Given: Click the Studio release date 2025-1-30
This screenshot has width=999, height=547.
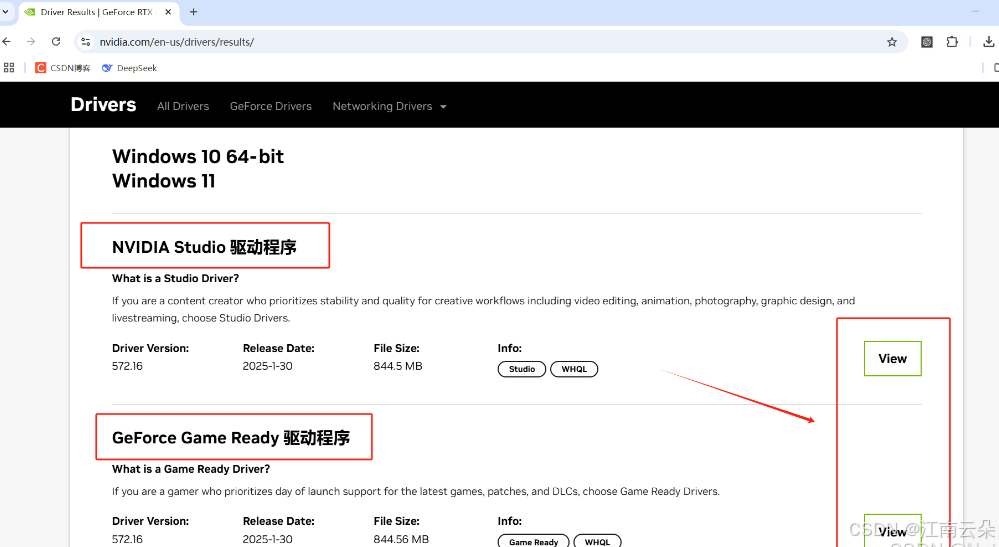Looking at the screenshot, I should tap(268, 366).
